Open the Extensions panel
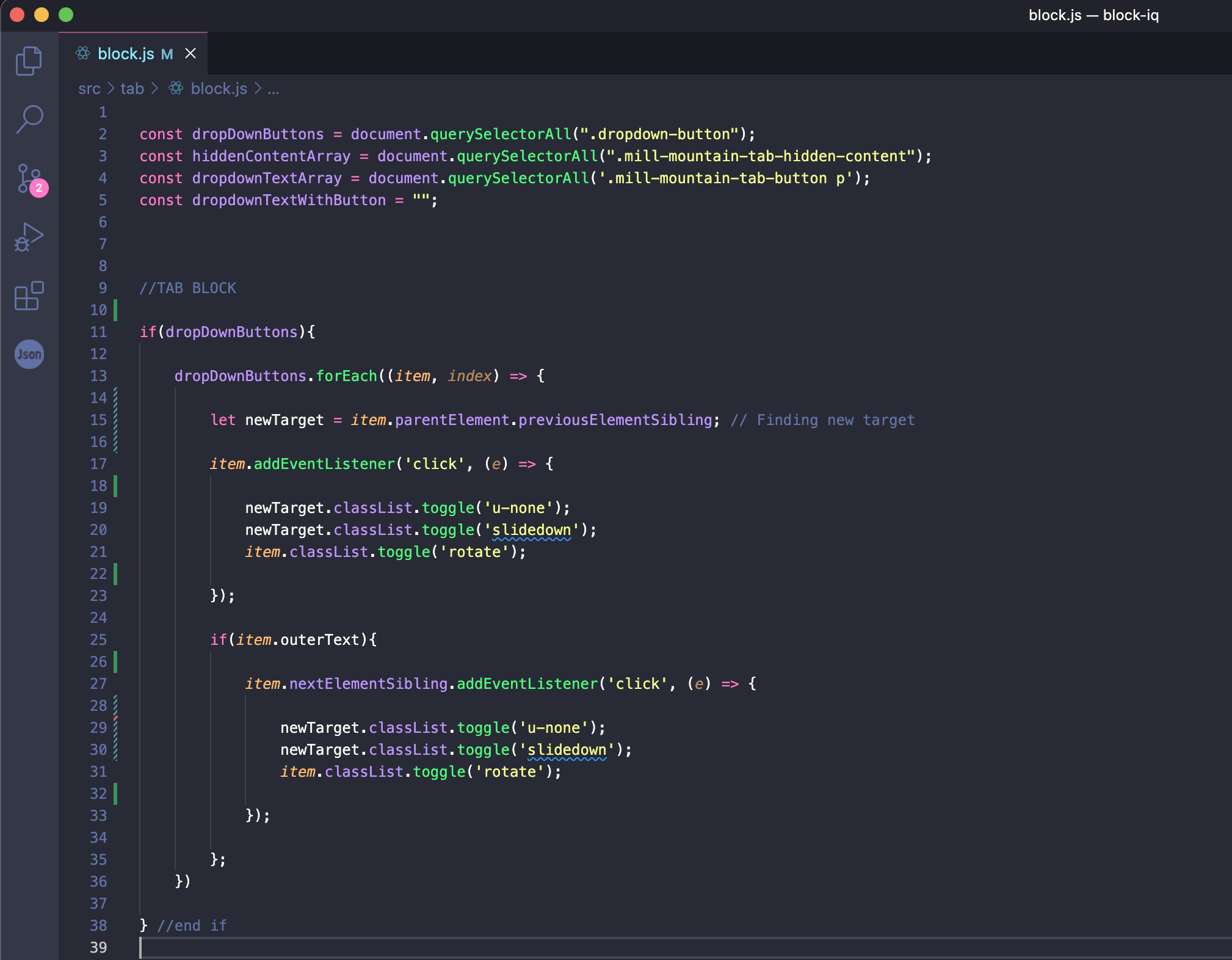 click(29, 296)
